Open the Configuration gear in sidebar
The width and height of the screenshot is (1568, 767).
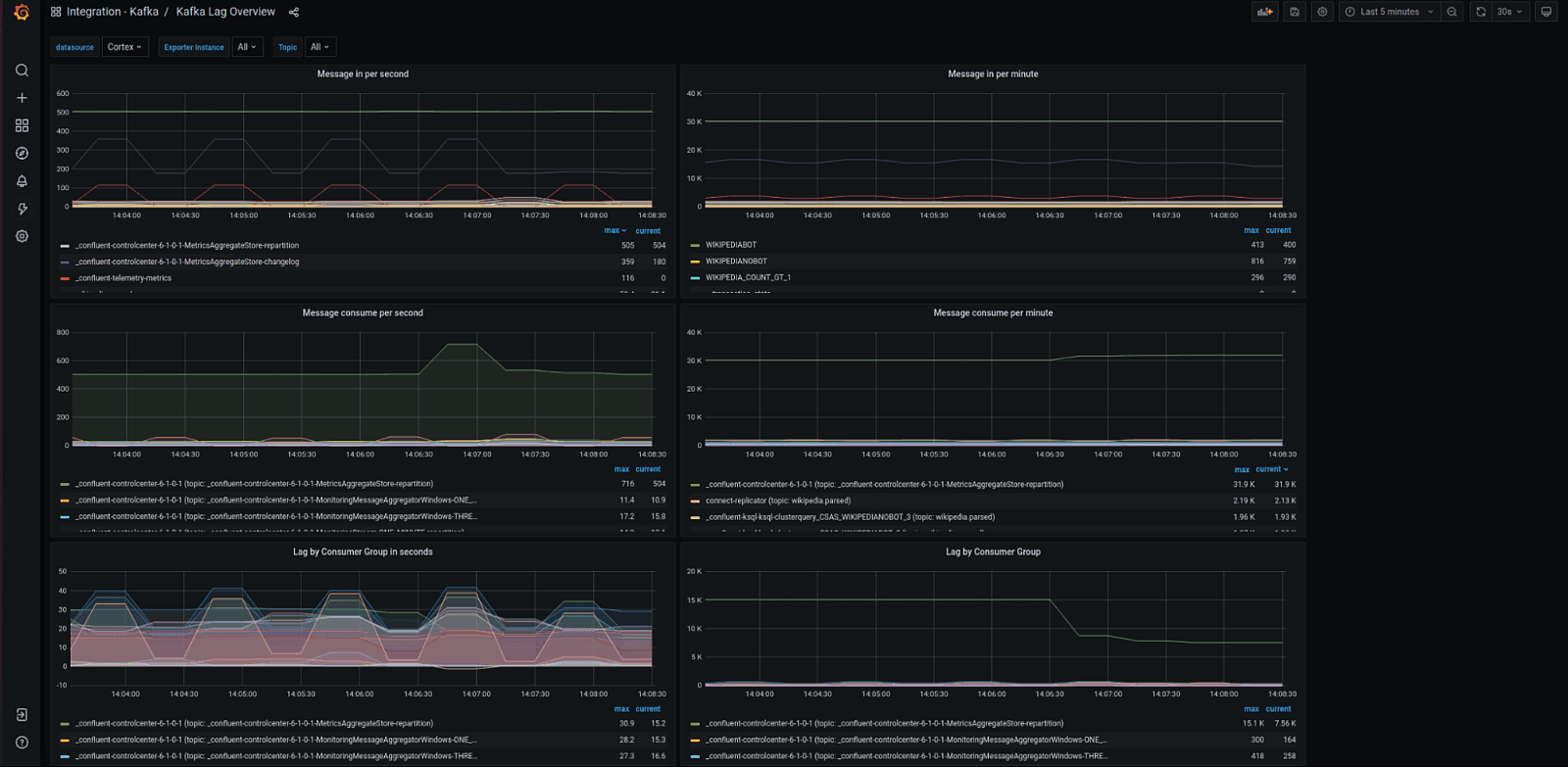pyautogui.click(x=22, y=236)
